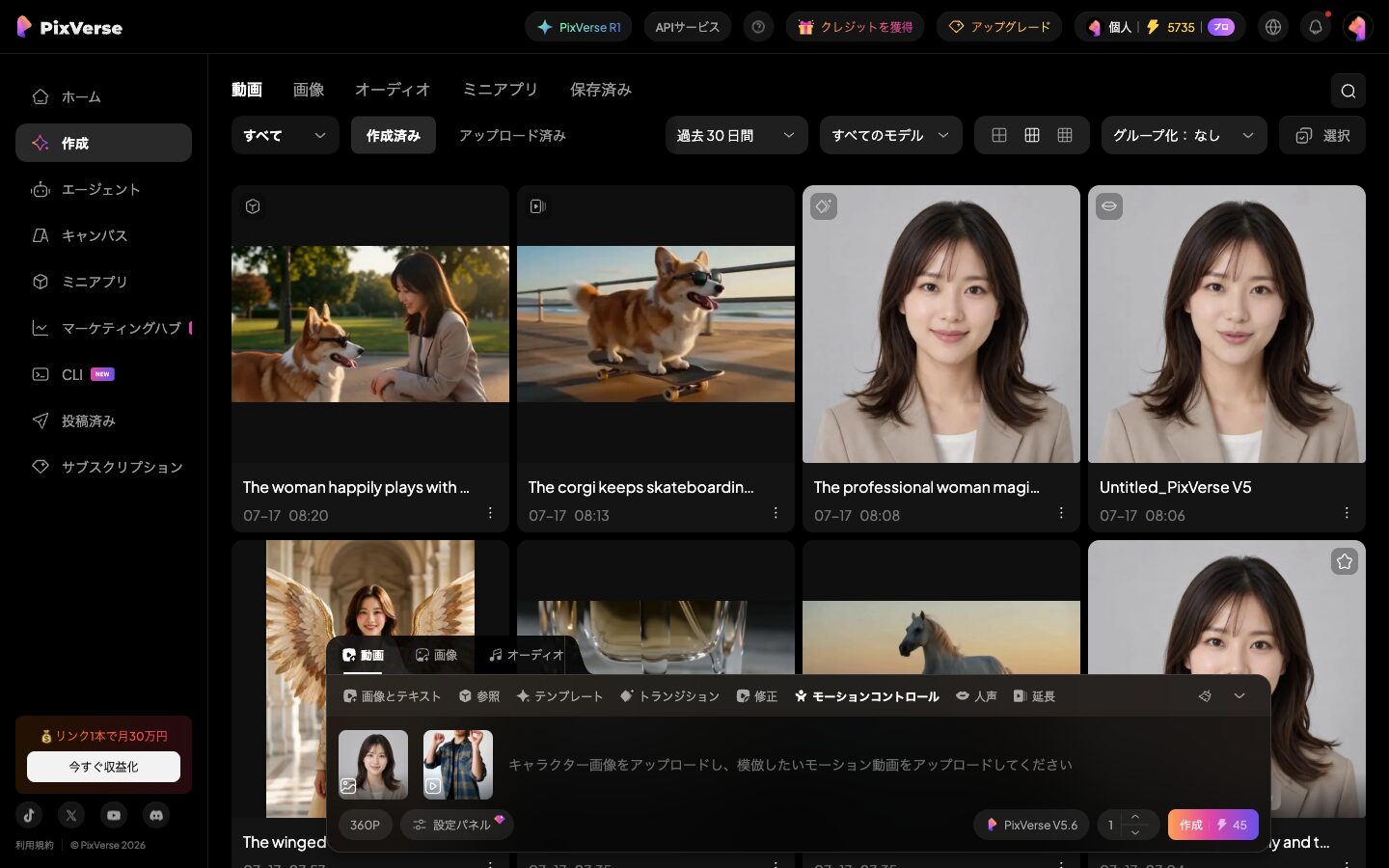The width and height of the screenshot is (1389, 868).
Task: Switch to the small dense grid layout
Action: tap(1065, 135)
